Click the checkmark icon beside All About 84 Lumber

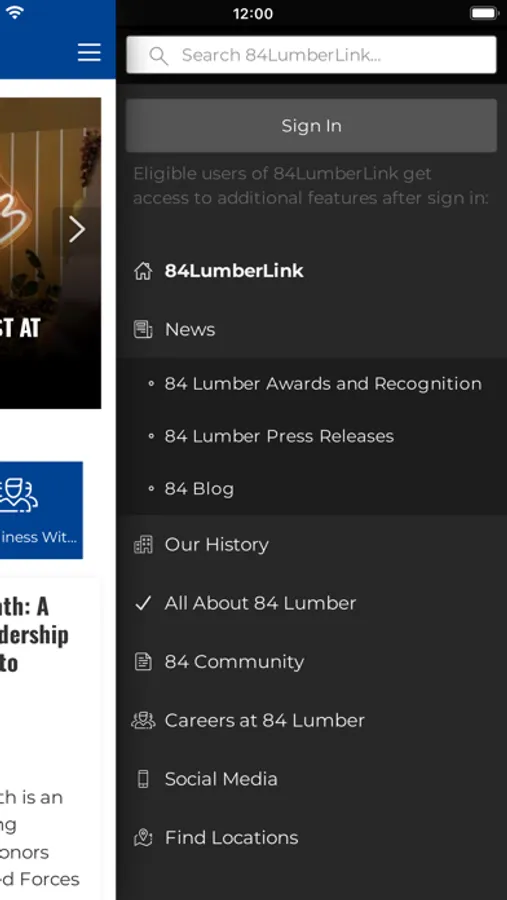[143, 603]
